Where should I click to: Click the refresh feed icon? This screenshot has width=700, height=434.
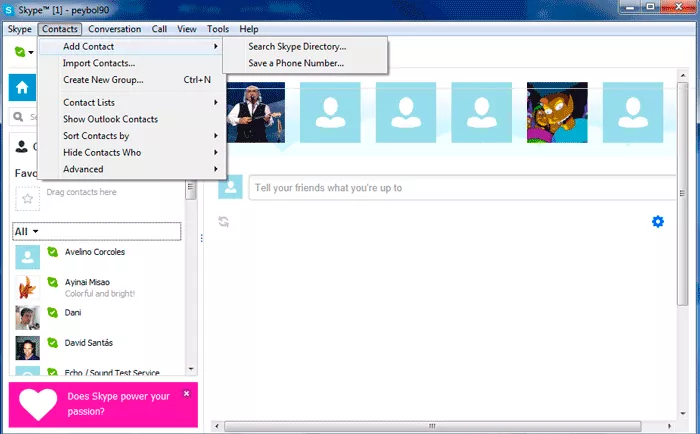[x=224, y=221]
